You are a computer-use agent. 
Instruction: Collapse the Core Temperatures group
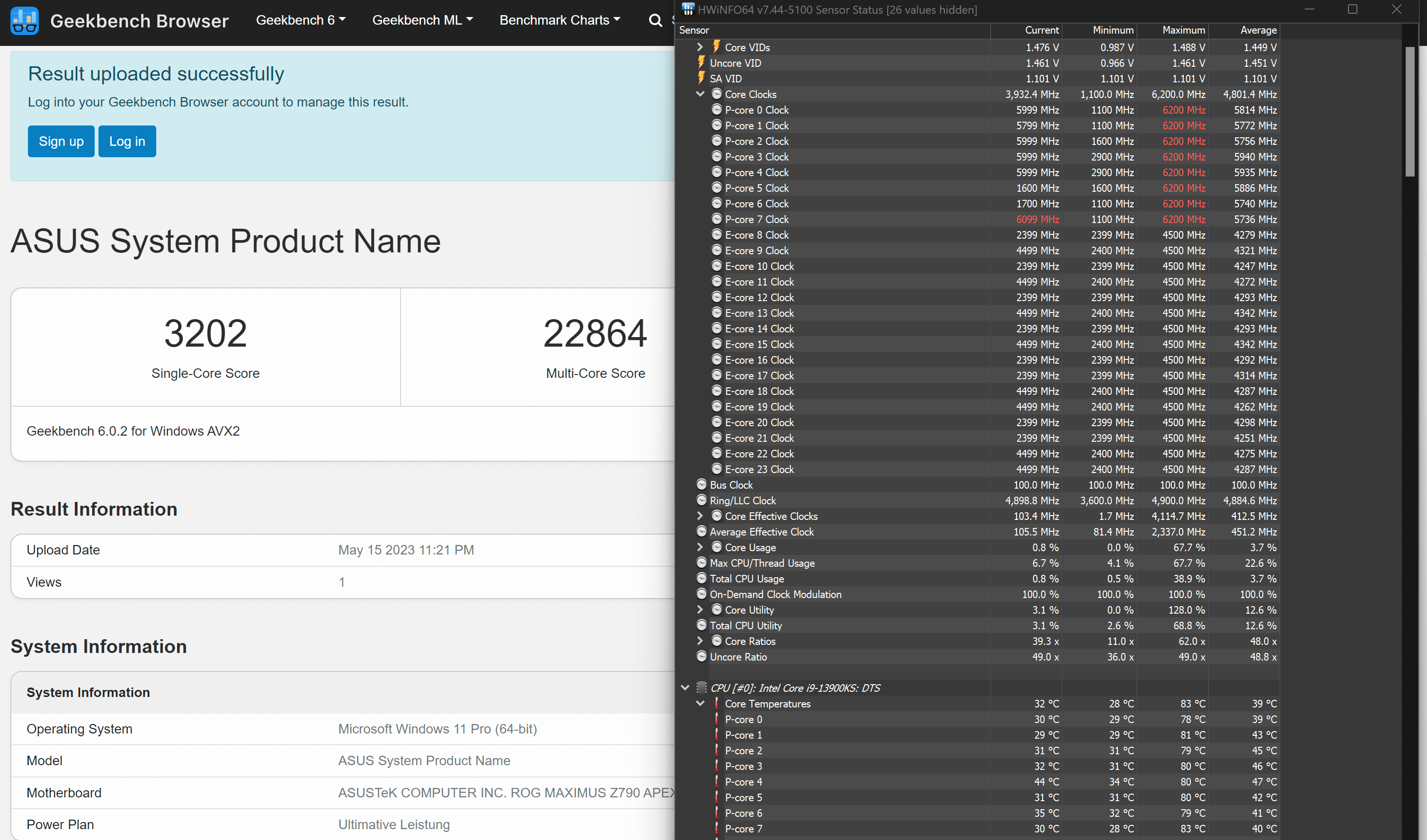point(700,703)
